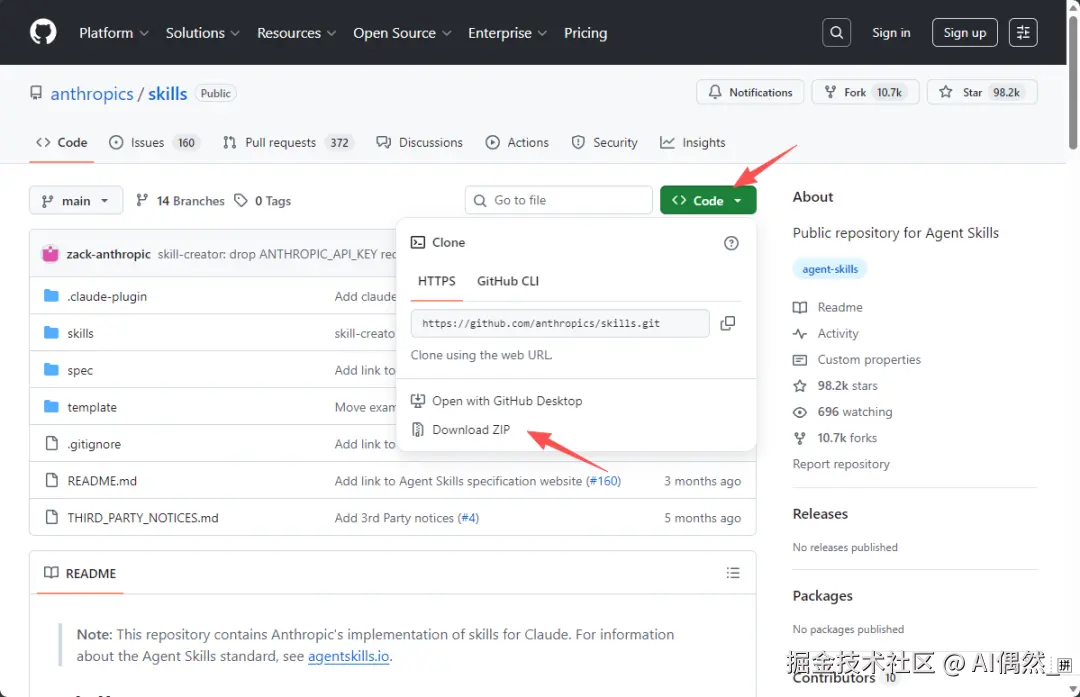
Task: Open the Discussions tab
Action: pyautogui.click(x=419, y=143)
